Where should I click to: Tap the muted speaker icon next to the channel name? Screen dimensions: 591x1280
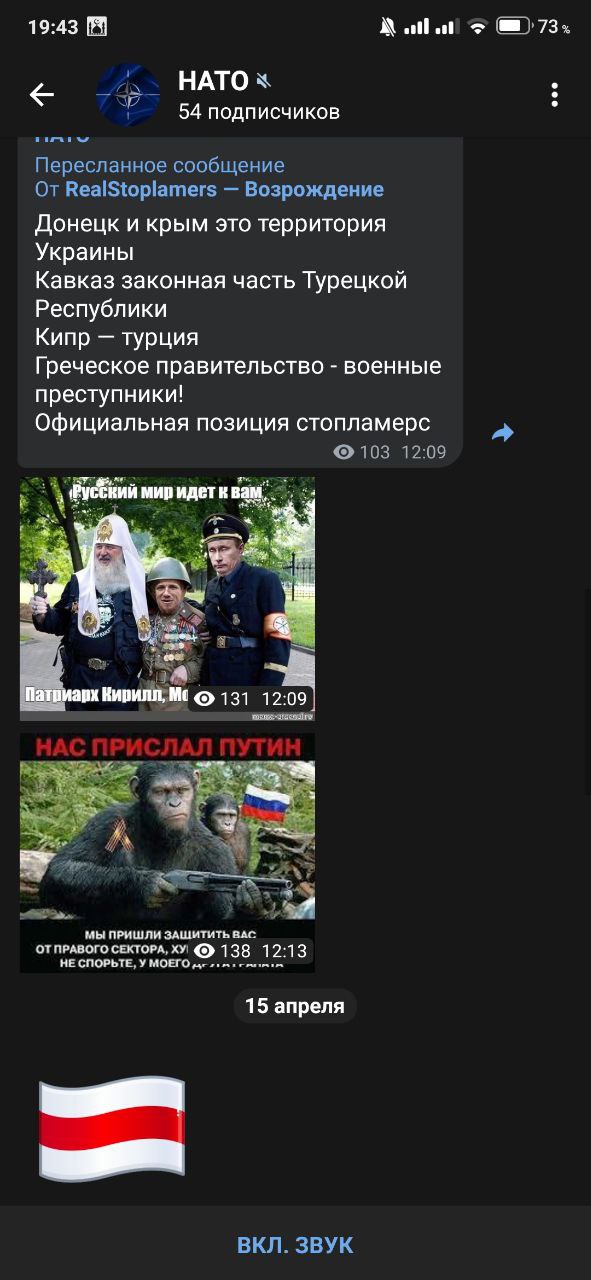click(264, 80)
